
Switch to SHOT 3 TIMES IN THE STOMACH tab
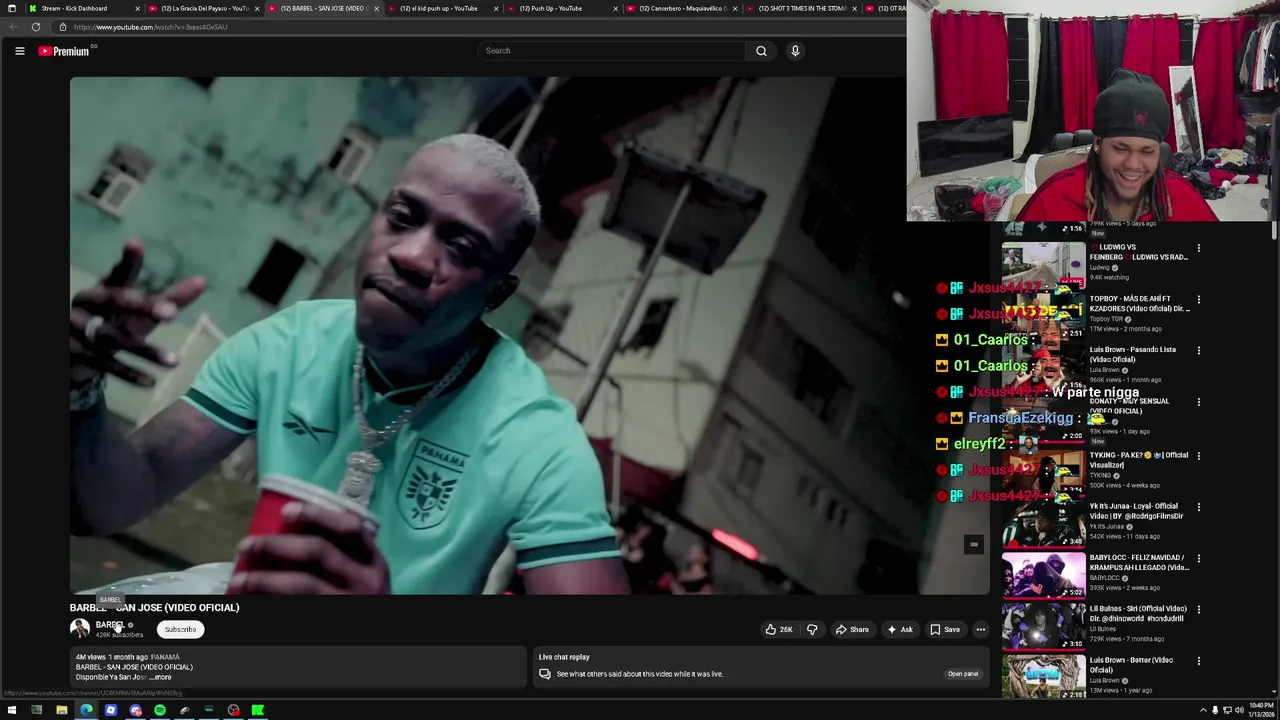pos(801,8)
